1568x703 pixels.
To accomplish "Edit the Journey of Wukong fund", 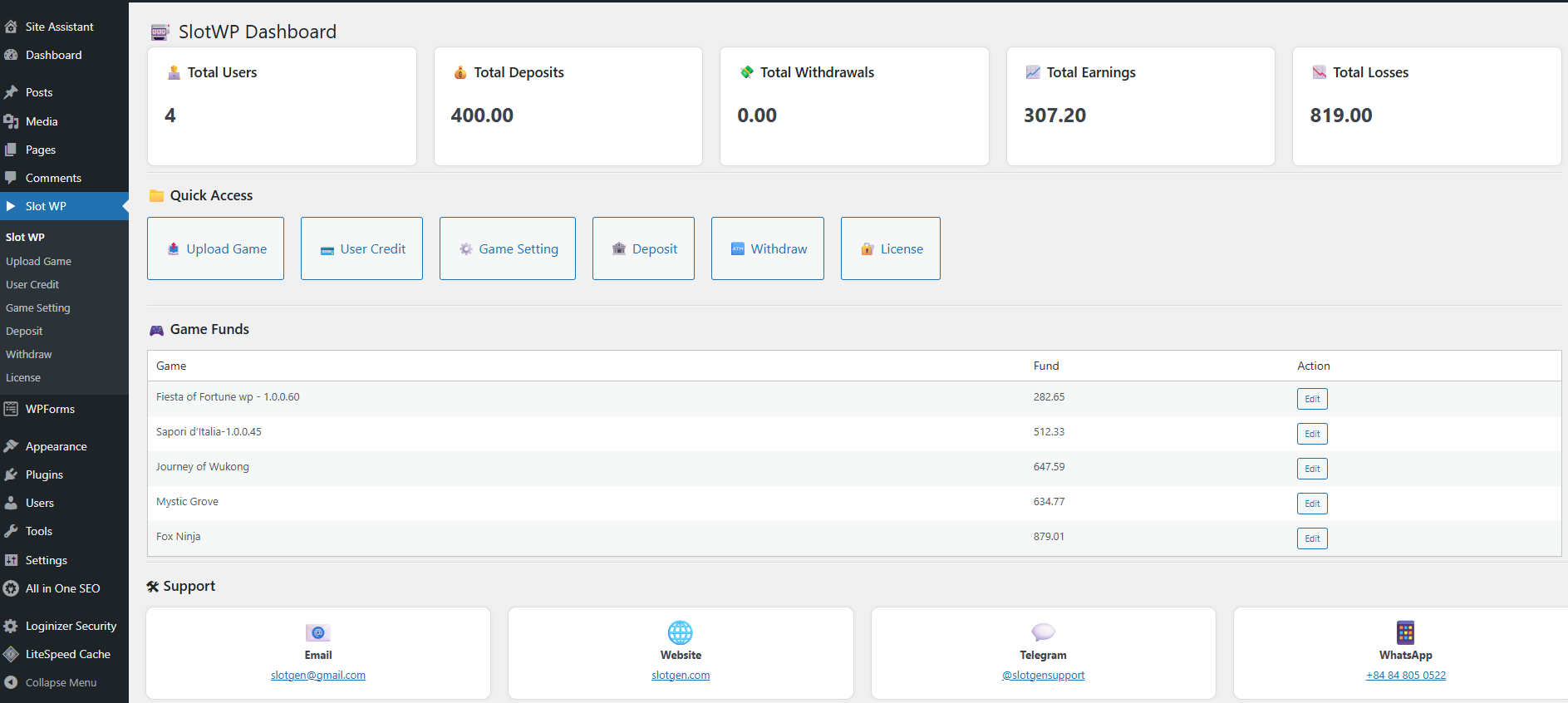I will pyautogui.click(x=1312, y=469).
